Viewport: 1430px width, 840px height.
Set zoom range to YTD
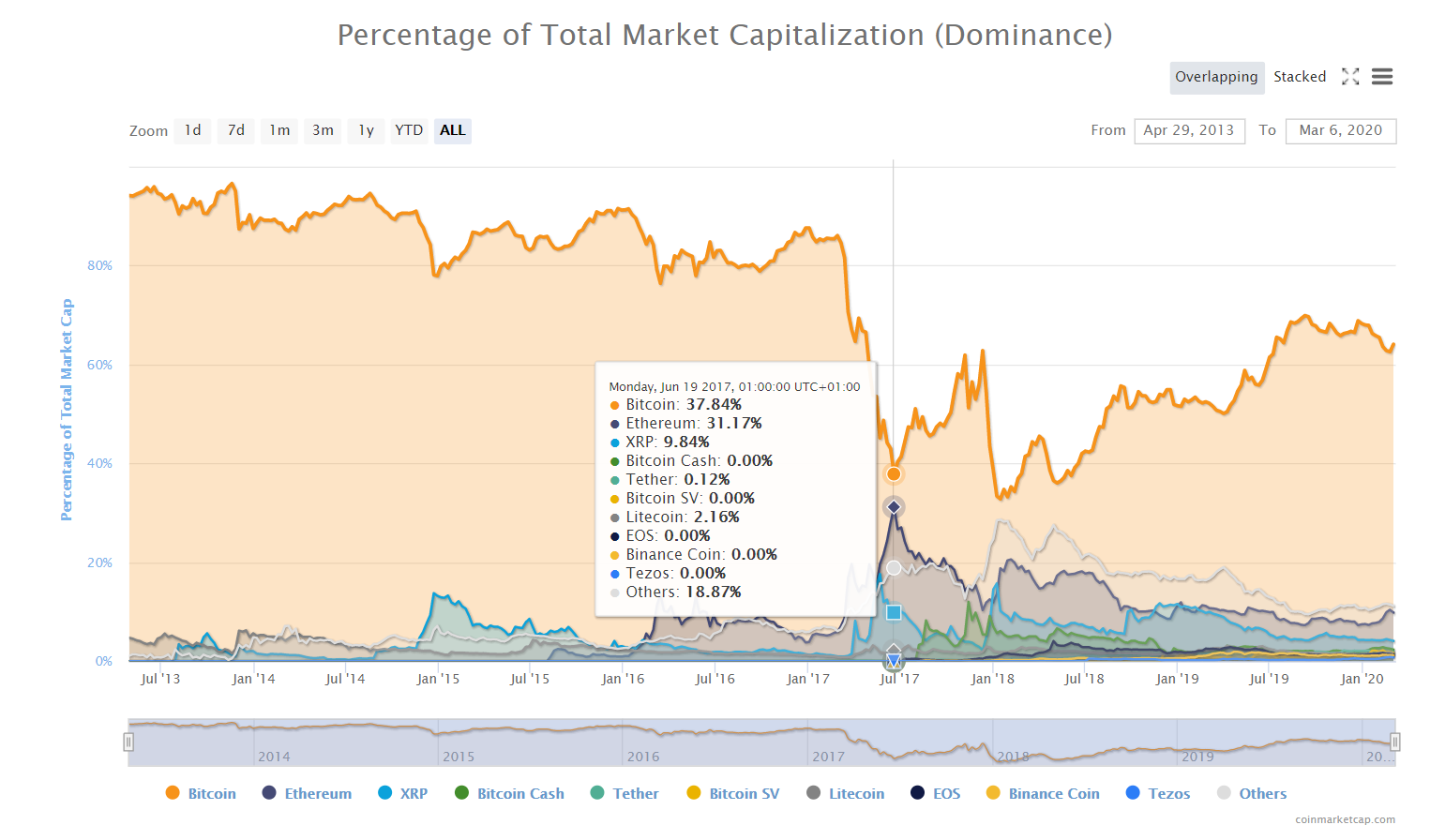click(409, 130)
